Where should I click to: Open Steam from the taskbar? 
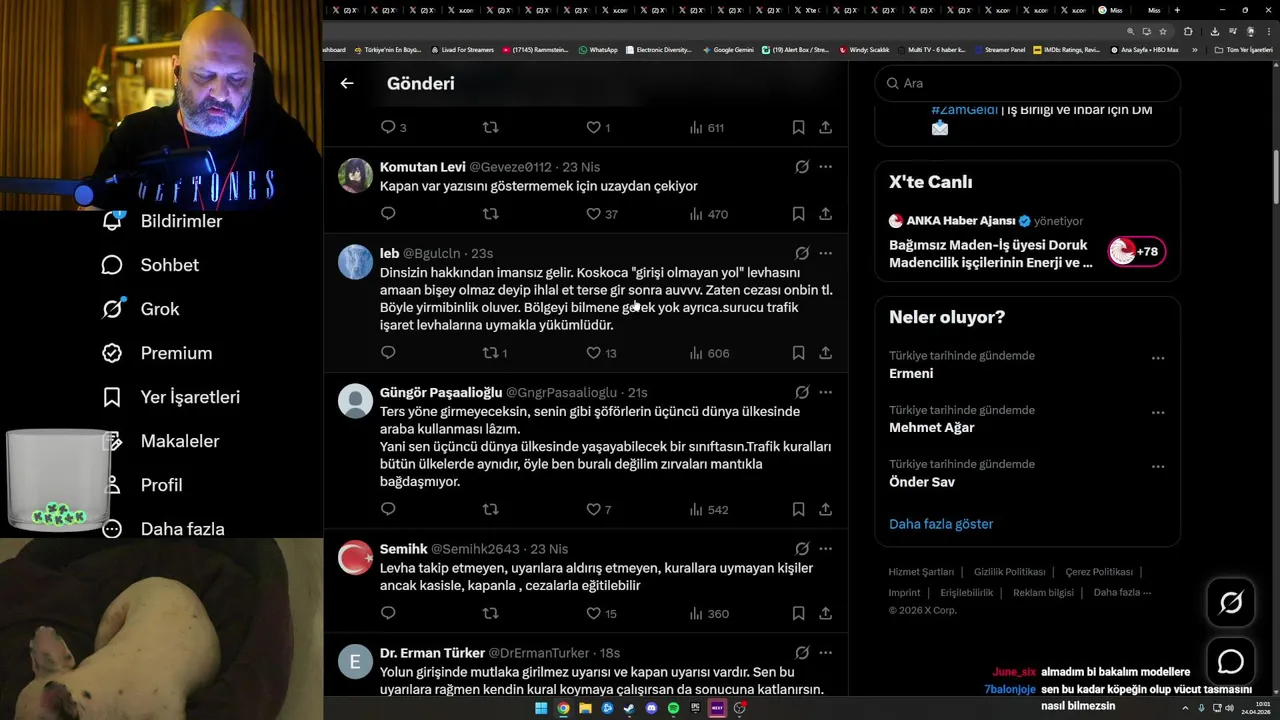(629, 708)
